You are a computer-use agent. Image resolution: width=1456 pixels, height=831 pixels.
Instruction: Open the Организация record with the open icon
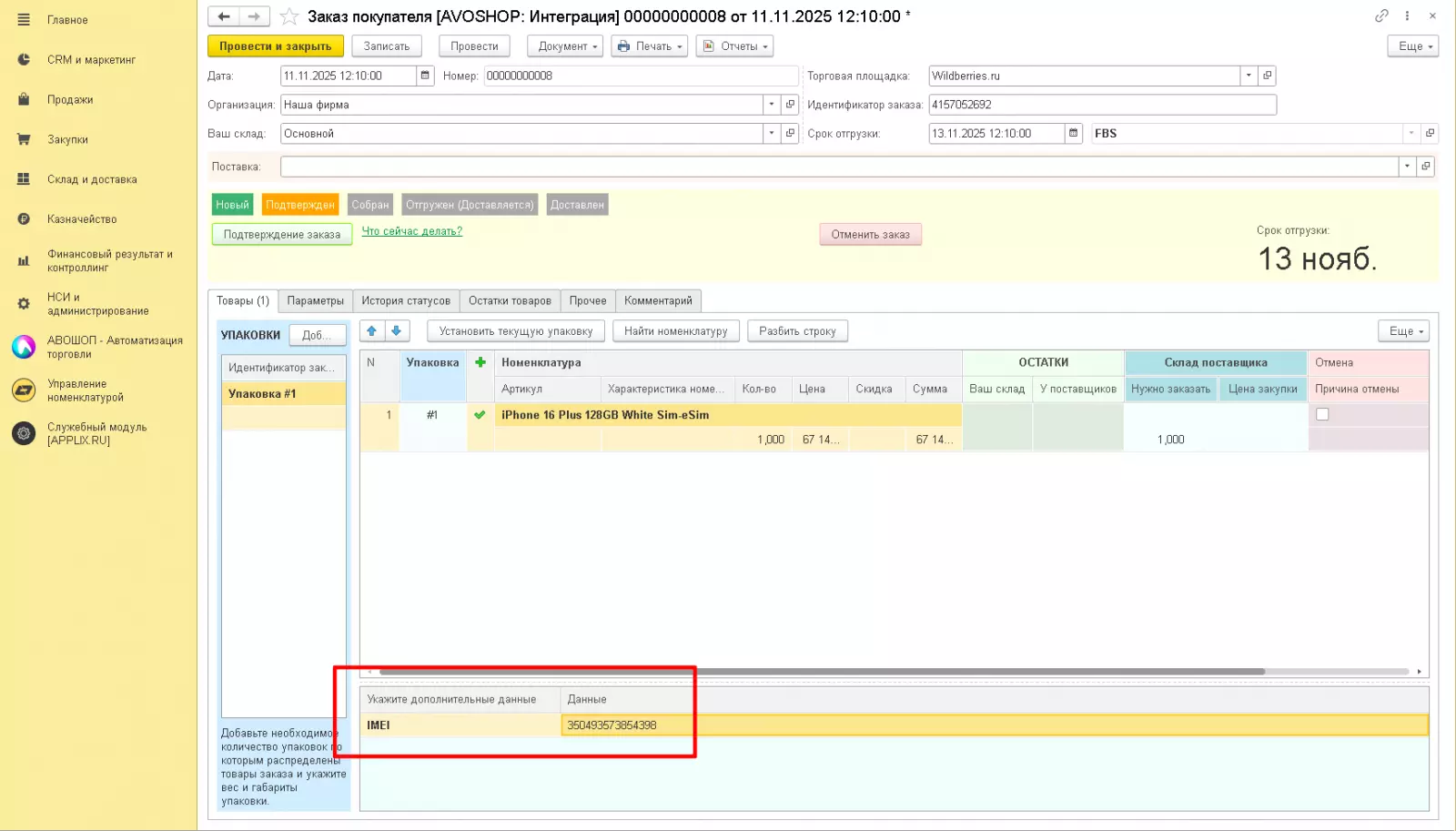[790, 105]
